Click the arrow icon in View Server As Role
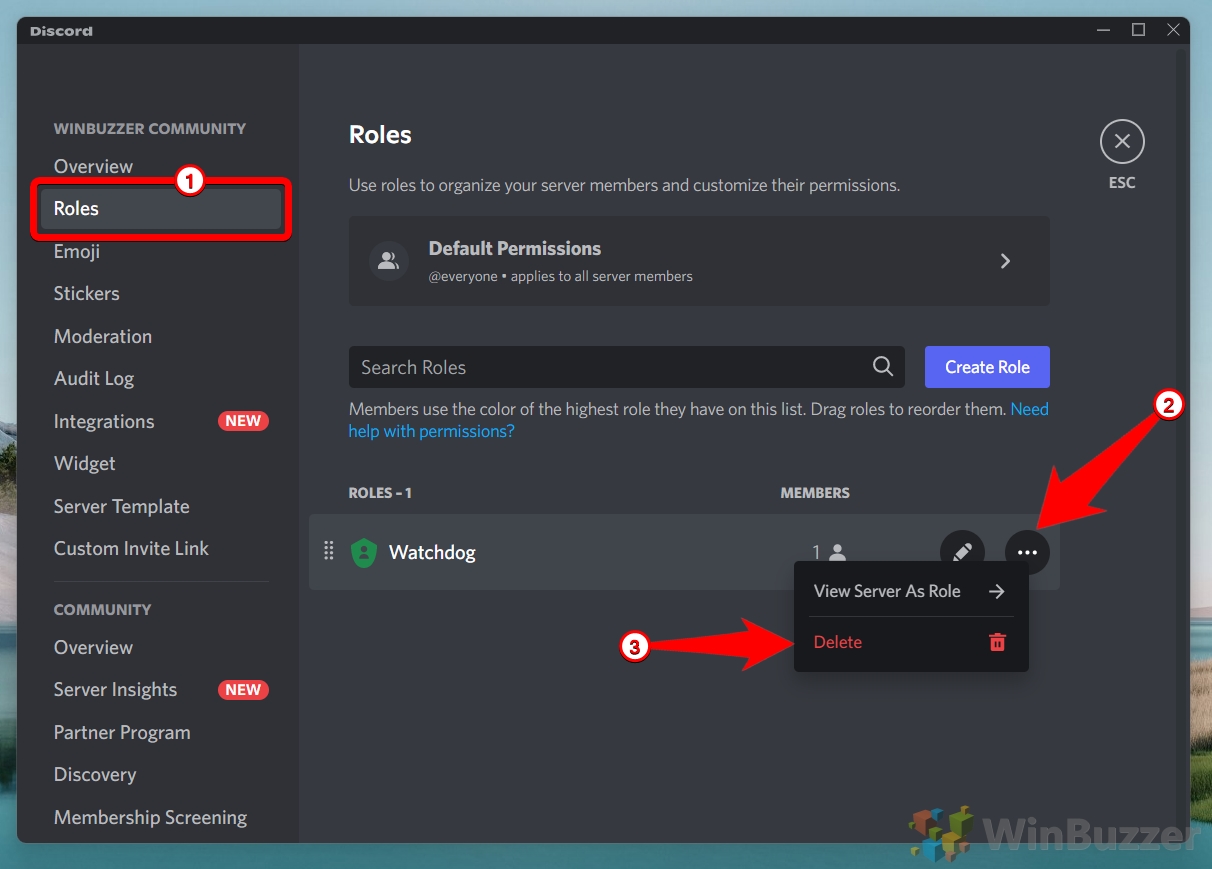 click(996, 591)
